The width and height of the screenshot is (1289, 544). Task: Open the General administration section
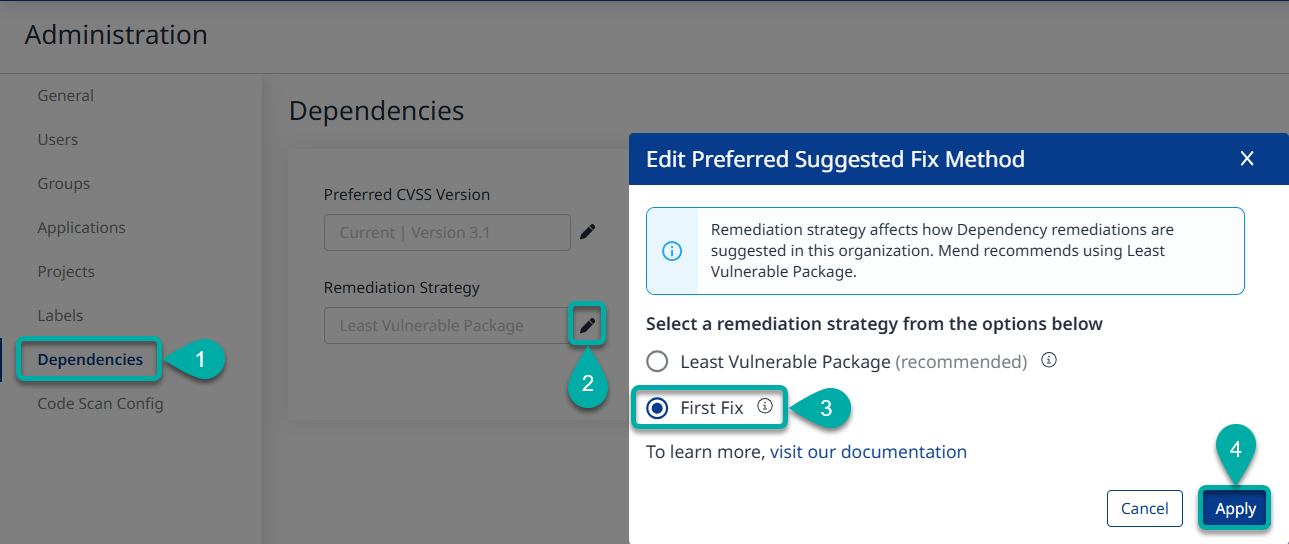click(66, 96)
